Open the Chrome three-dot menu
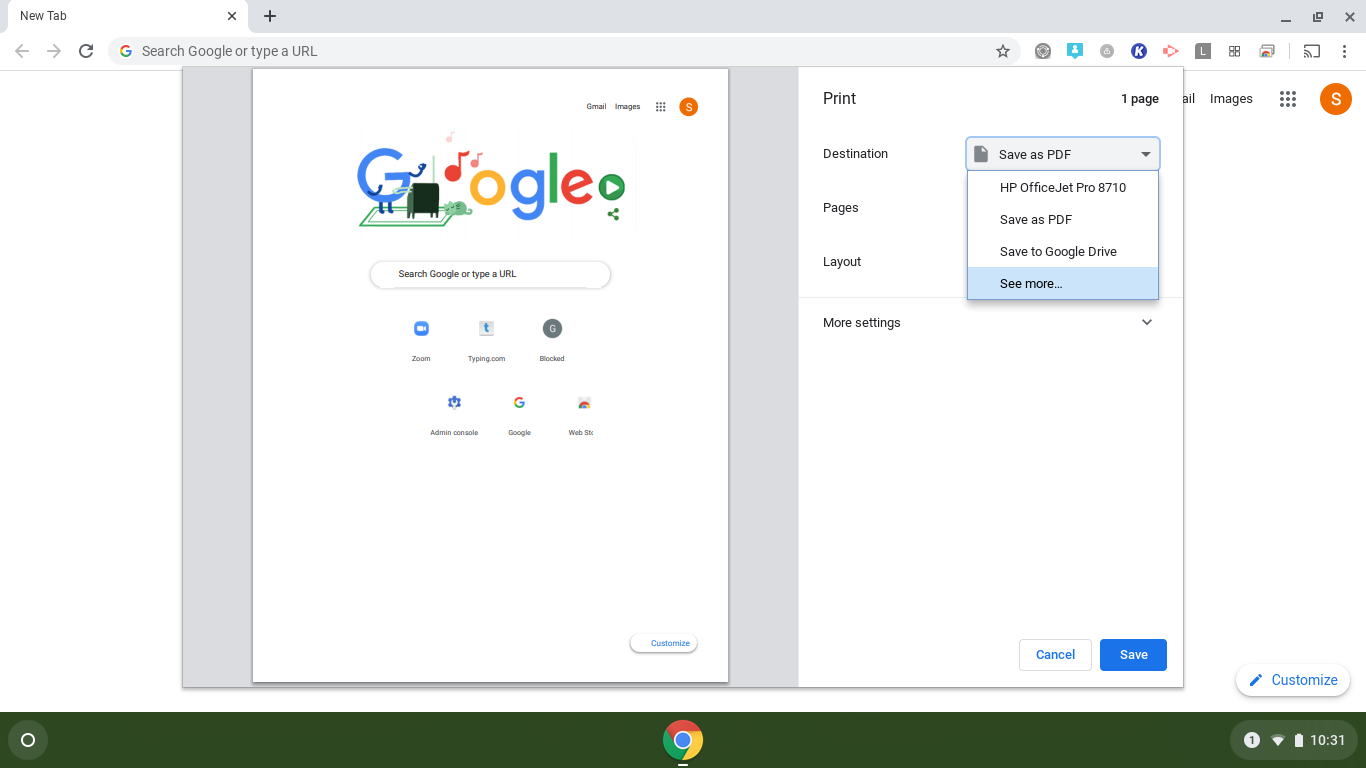This screenshot has width=1366, height=768. [x=1344, y=51]
